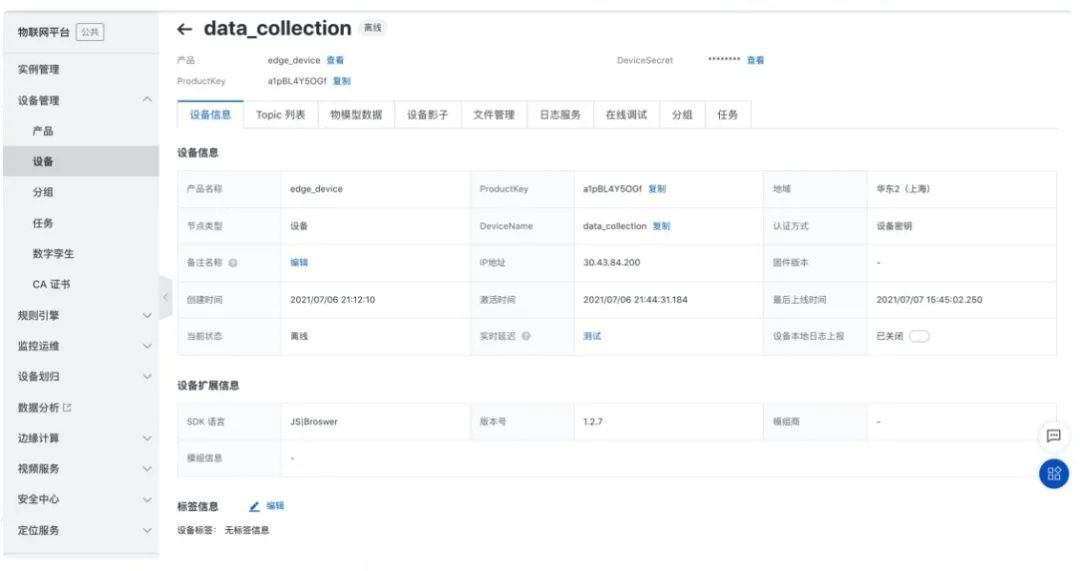Click the region value 华东2（上海）
The image size is (1080, 571).
tap(903, 189)
